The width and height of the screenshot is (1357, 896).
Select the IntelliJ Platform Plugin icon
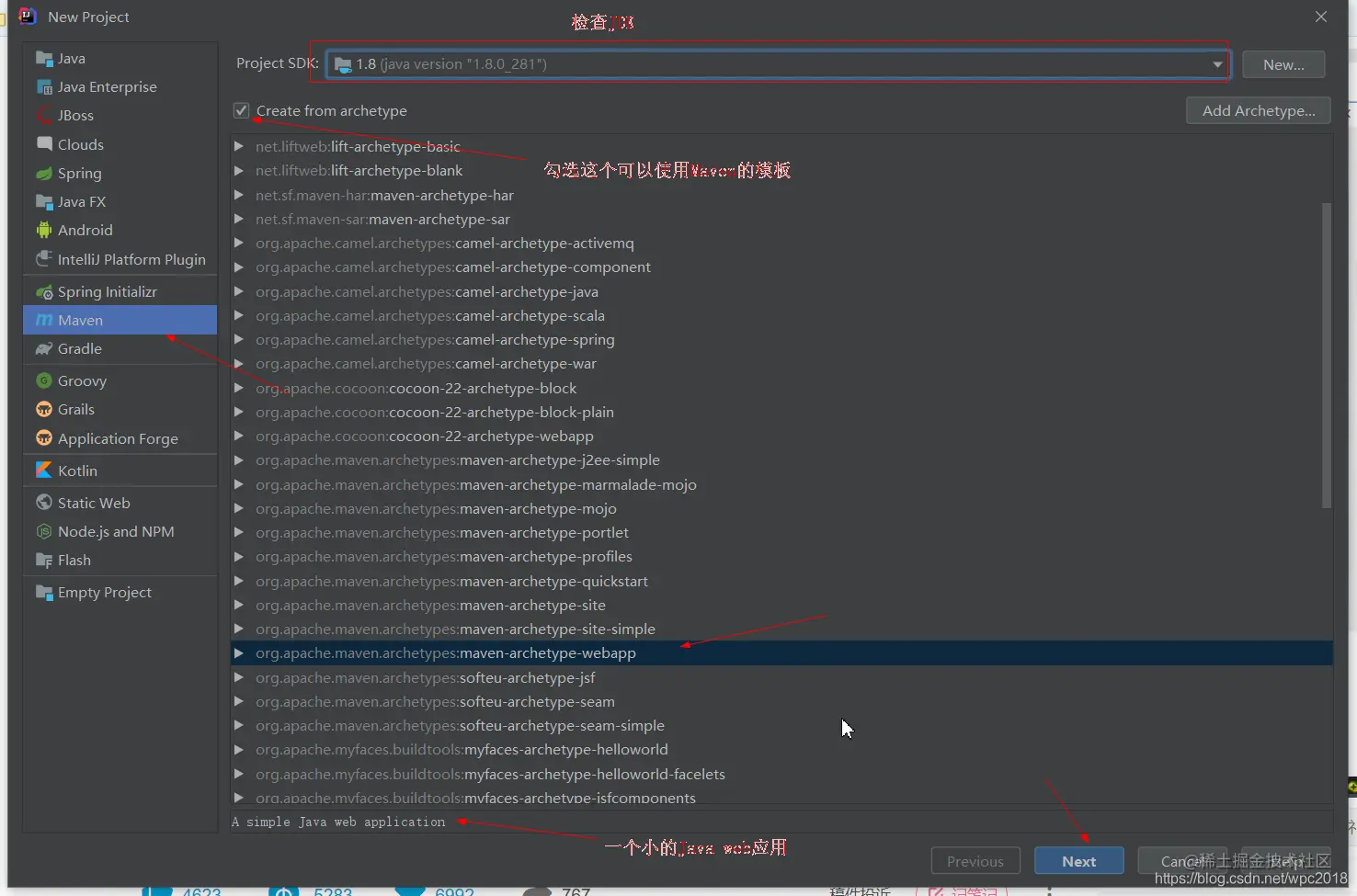pyautogui.click(x=44, y=259)
